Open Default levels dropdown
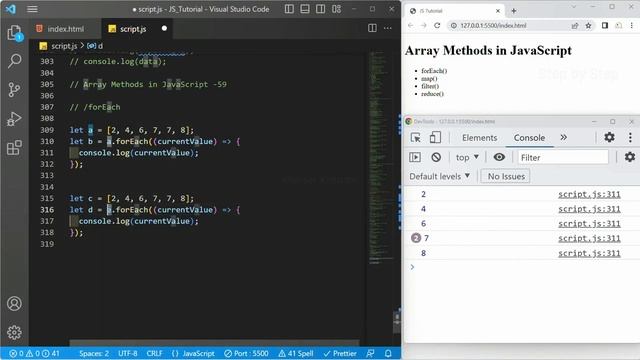 (x=439, y=176)
